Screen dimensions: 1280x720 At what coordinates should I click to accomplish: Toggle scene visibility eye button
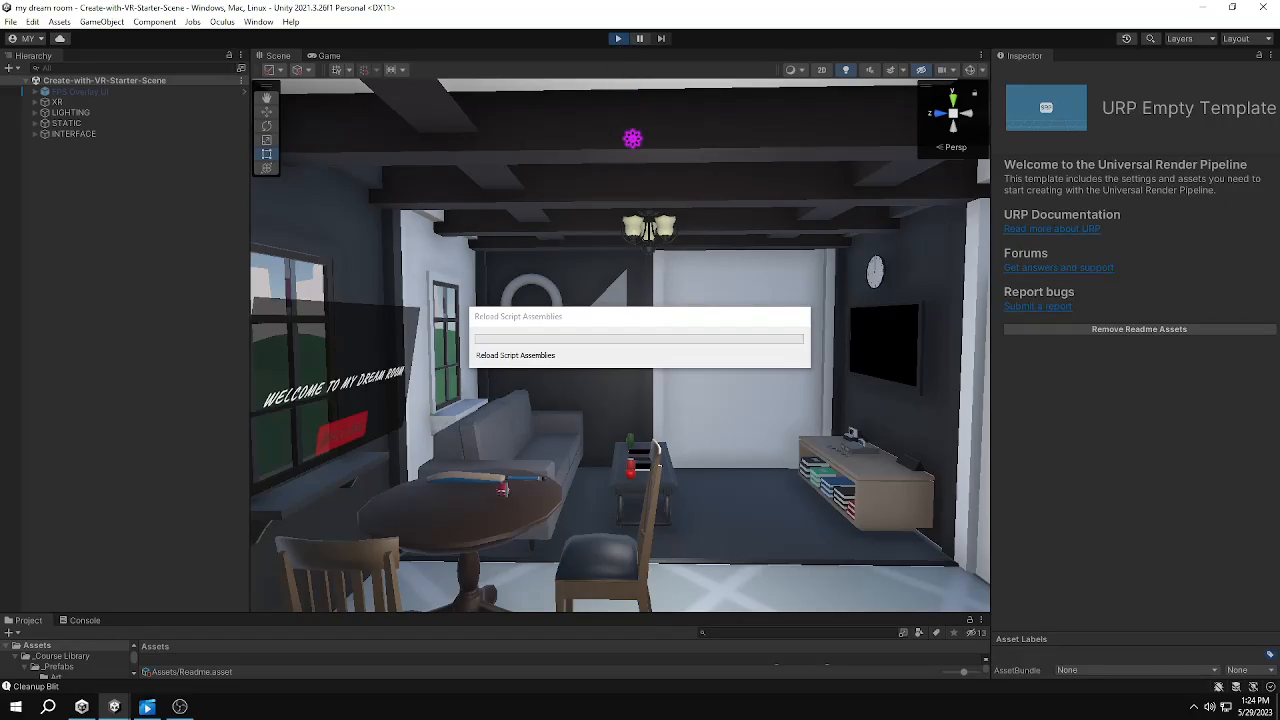(921, 70)
